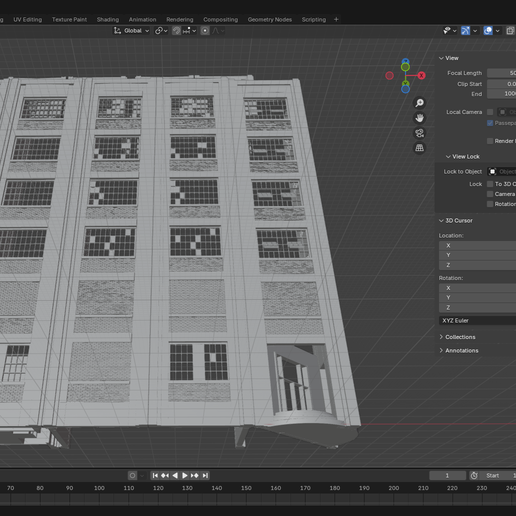Switch to Shading workspace
The height and width of the screenshot is (516, 516).
108,19
